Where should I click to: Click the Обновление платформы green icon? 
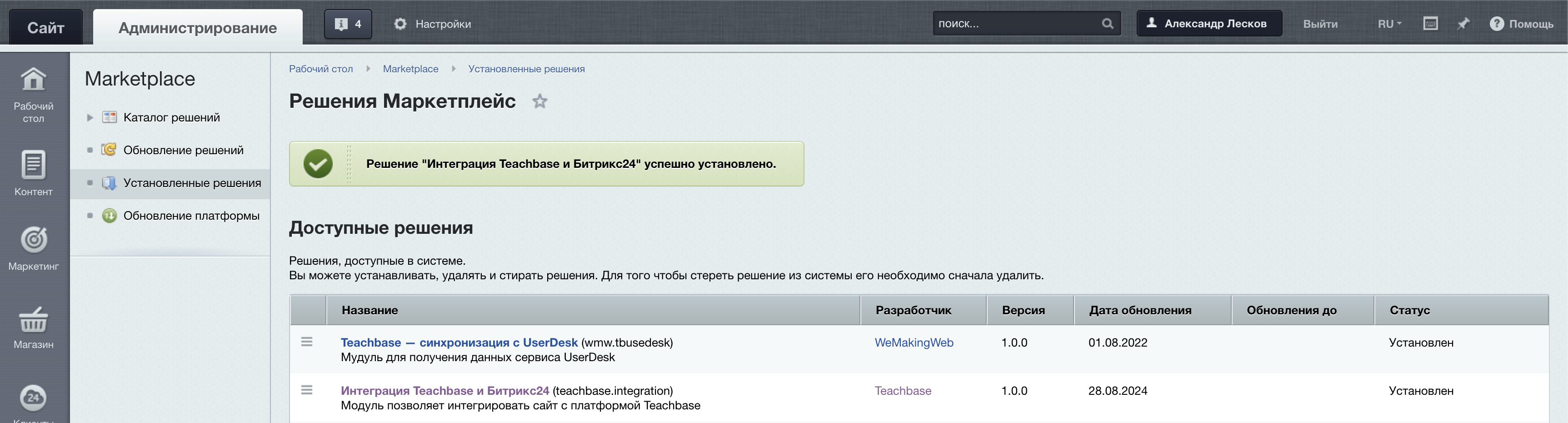[x=109, y=216]
